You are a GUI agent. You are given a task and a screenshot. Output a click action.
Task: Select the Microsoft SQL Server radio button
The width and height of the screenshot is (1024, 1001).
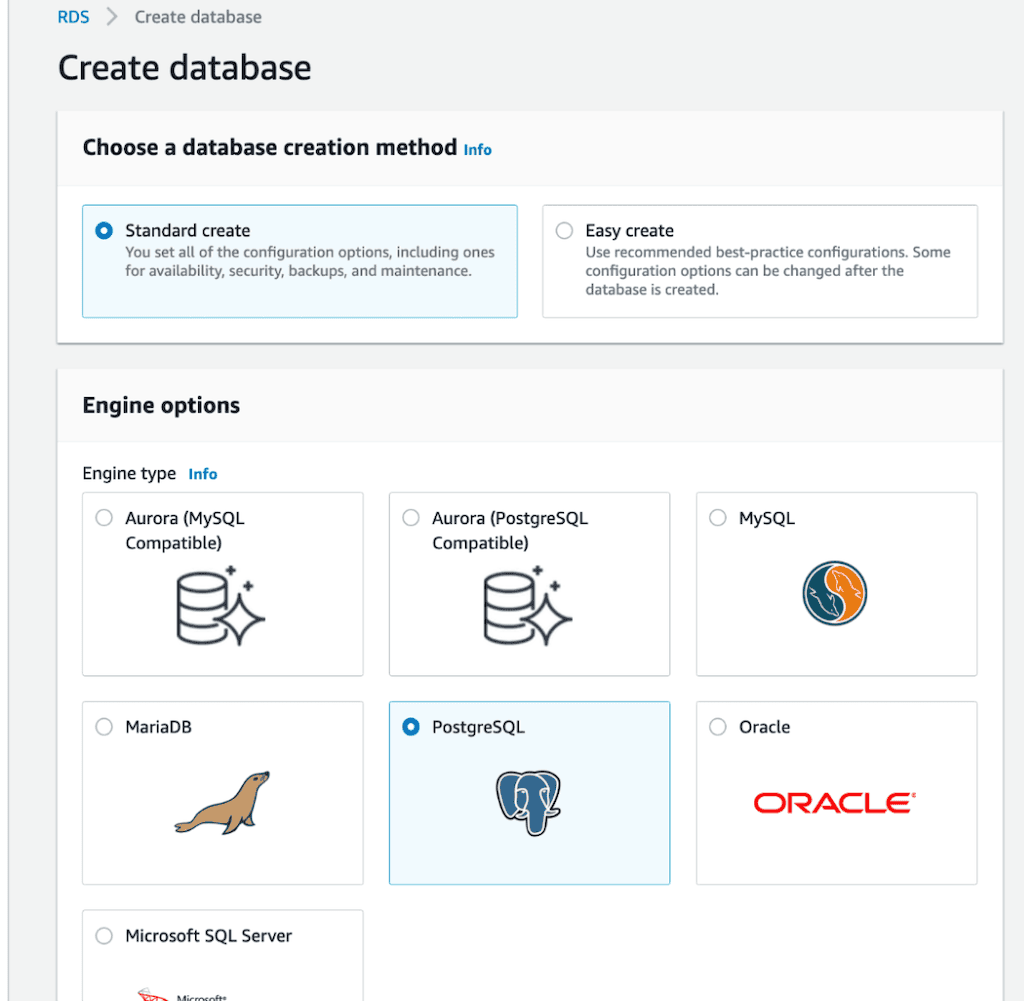point(103,936)
